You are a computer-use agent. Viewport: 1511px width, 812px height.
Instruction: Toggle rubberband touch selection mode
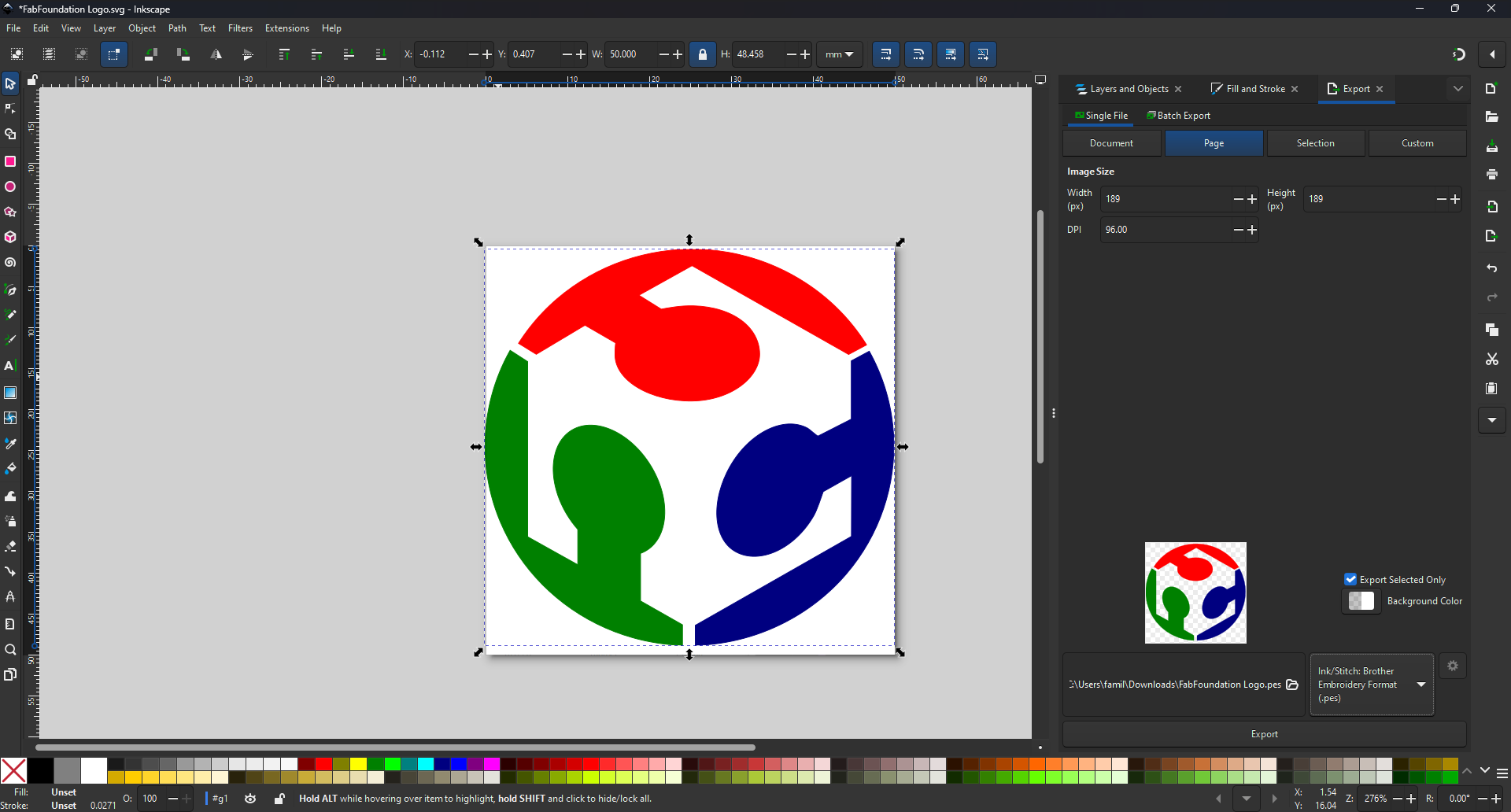pyautogui.click(x=114, y=54)
